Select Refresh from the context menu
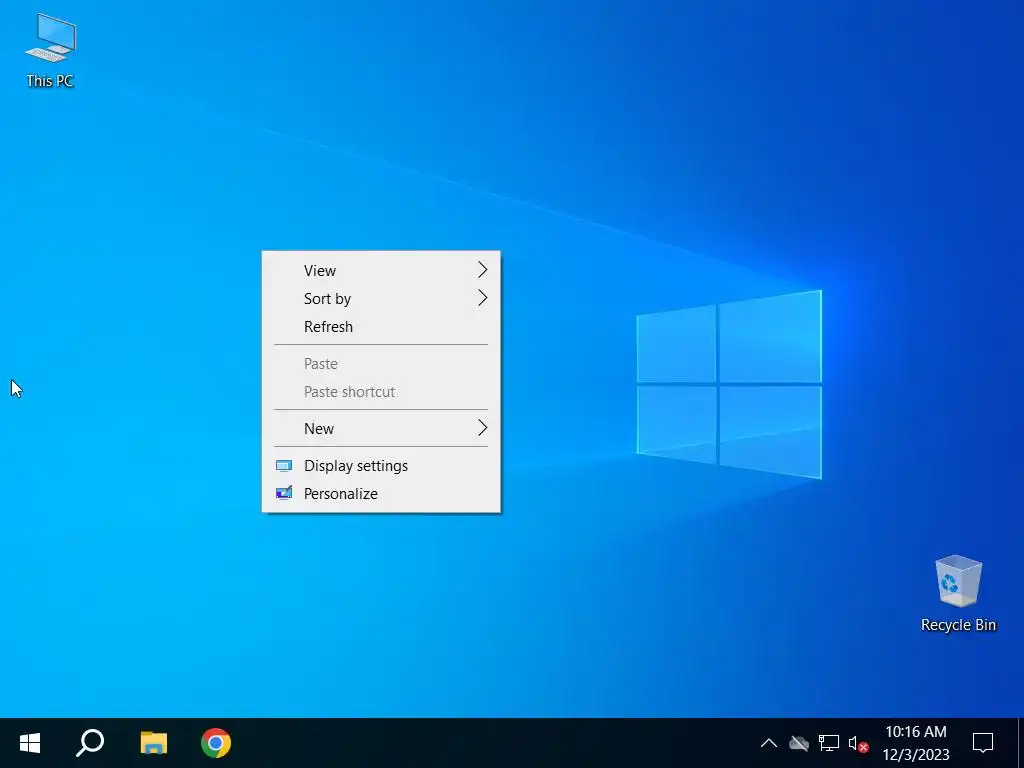This screenshot has height=768, width=1024. pos(381,327)
